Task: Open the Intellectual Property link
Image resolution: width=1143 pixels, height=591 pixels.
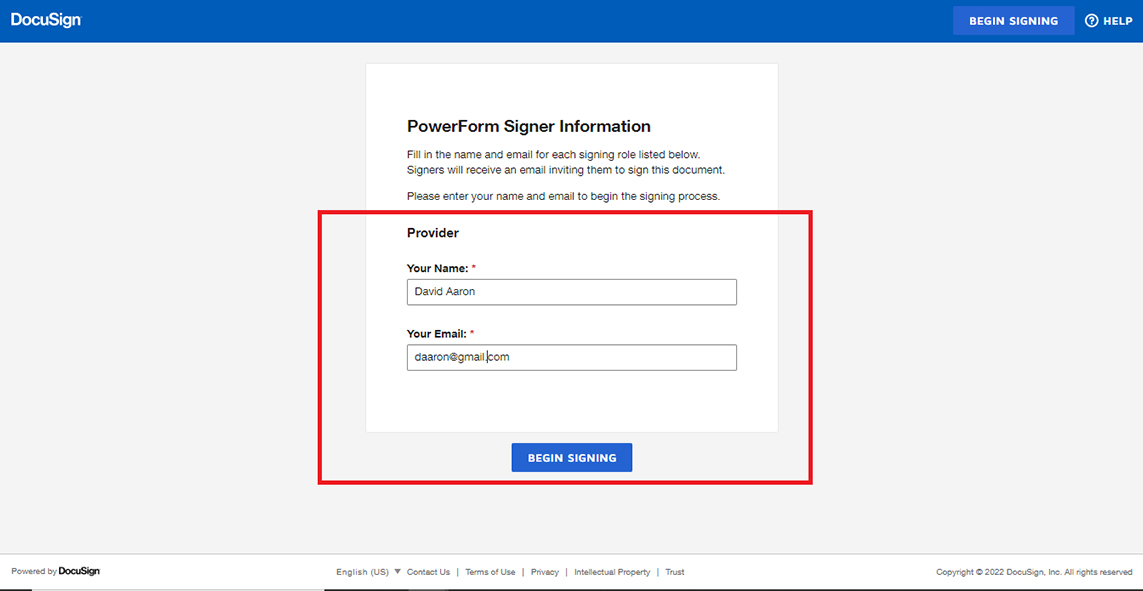Action: click(x=612, y=572)
